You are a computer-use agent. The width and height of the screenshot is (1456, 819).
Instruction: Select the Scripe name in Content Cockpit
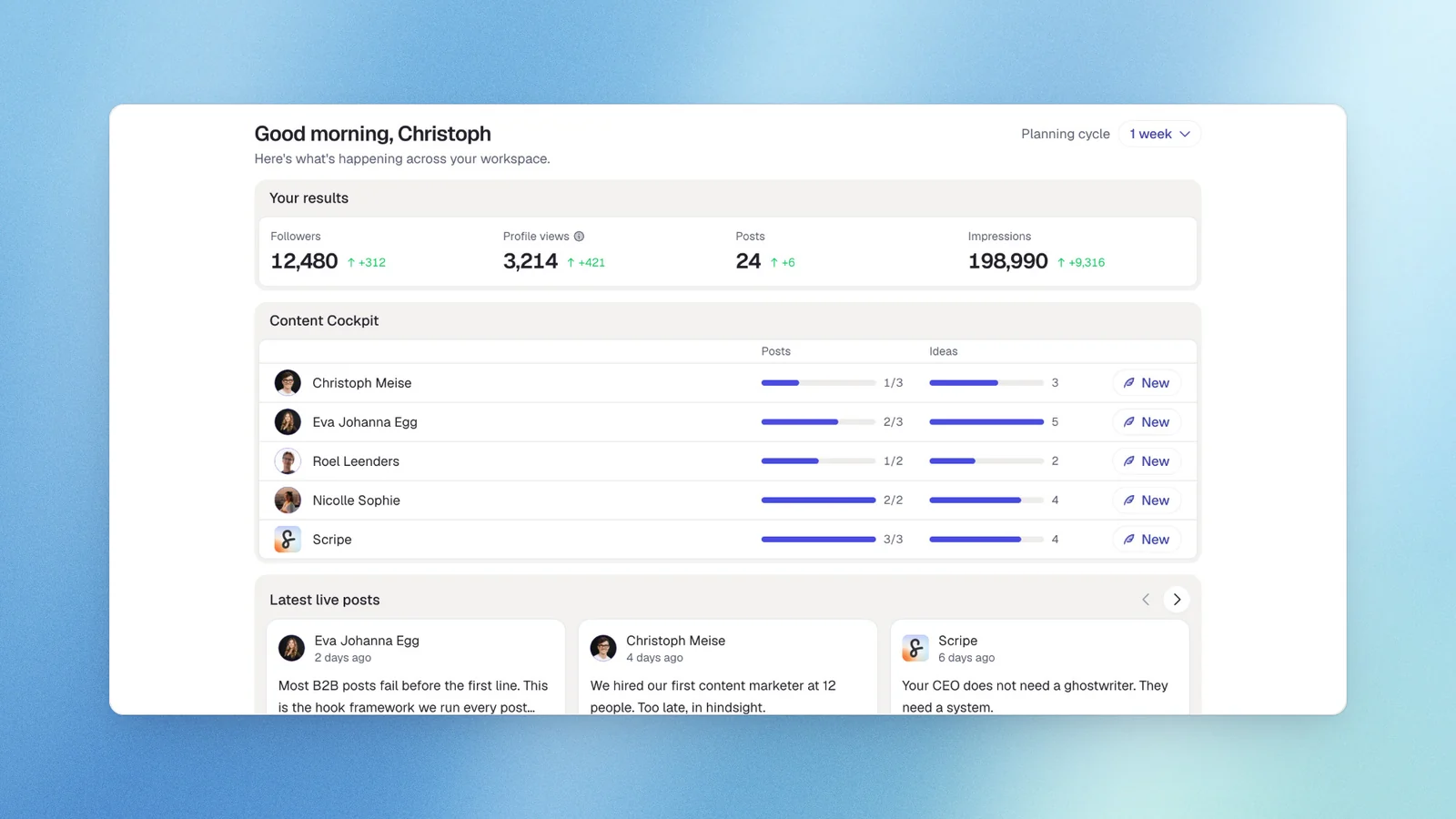[332, 540]
